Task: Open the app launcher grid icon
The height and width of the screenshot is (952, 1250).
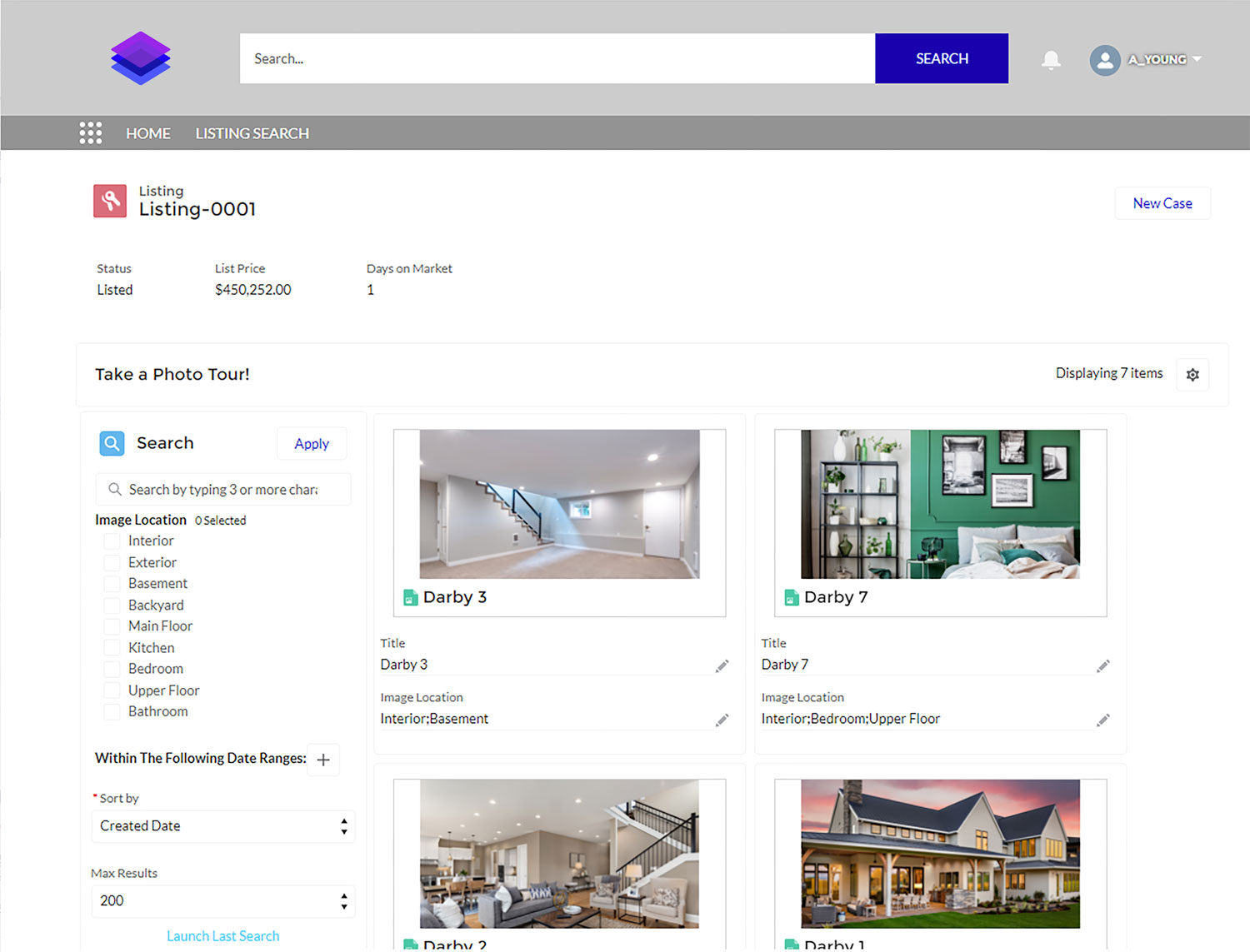Action: [x=91, y=133]
